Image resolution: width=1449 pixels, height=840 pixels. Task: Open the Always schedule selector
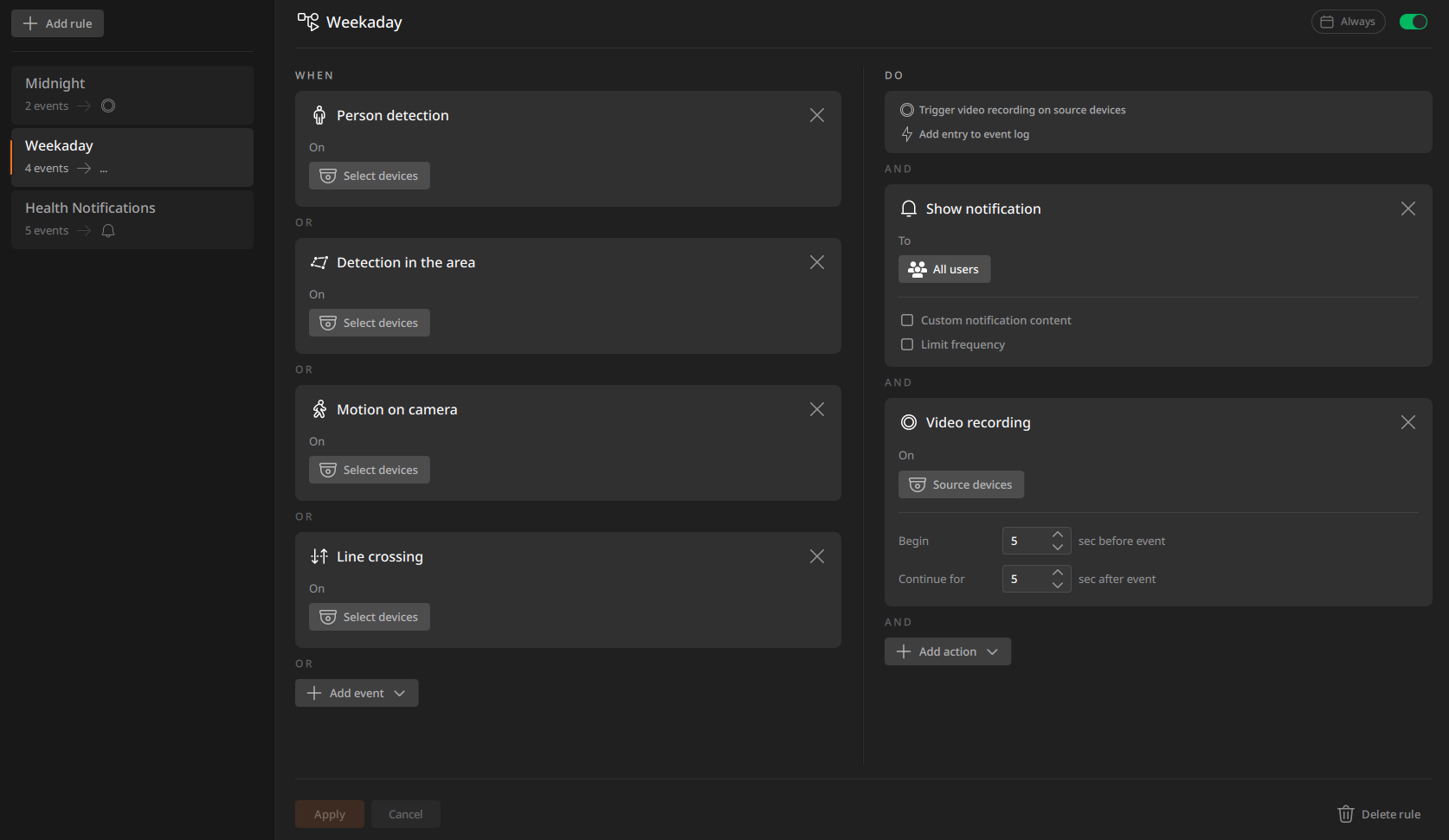[1348, 22]
